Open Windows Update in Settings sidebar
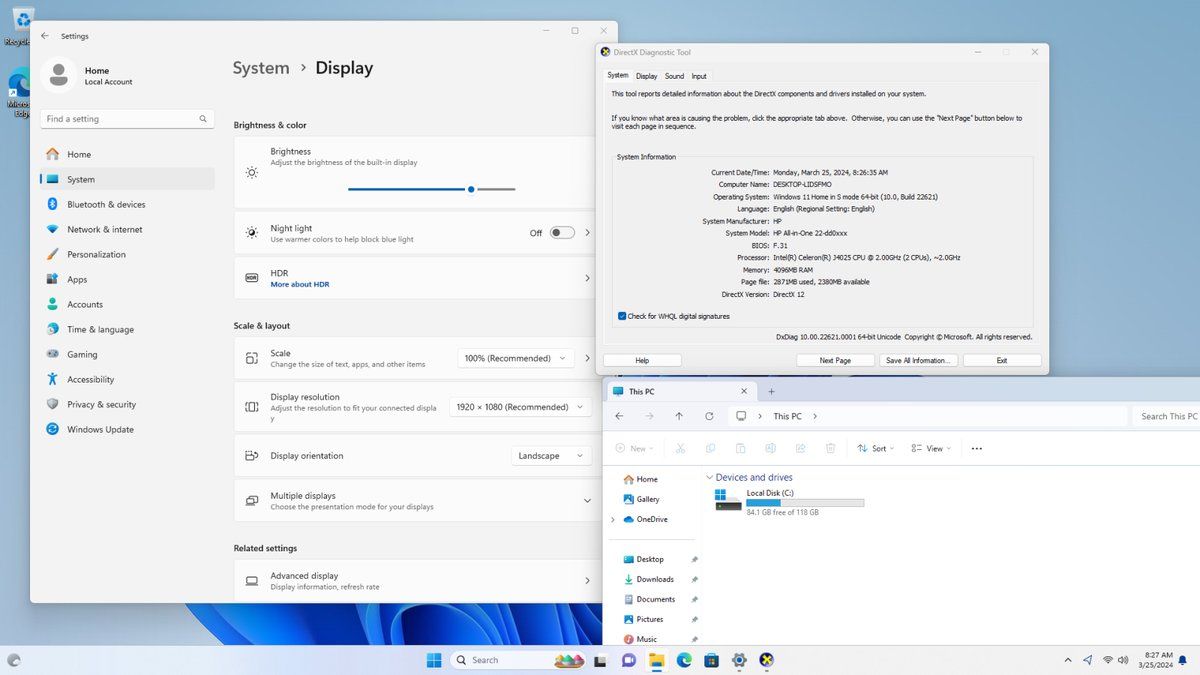 (127, 429)
